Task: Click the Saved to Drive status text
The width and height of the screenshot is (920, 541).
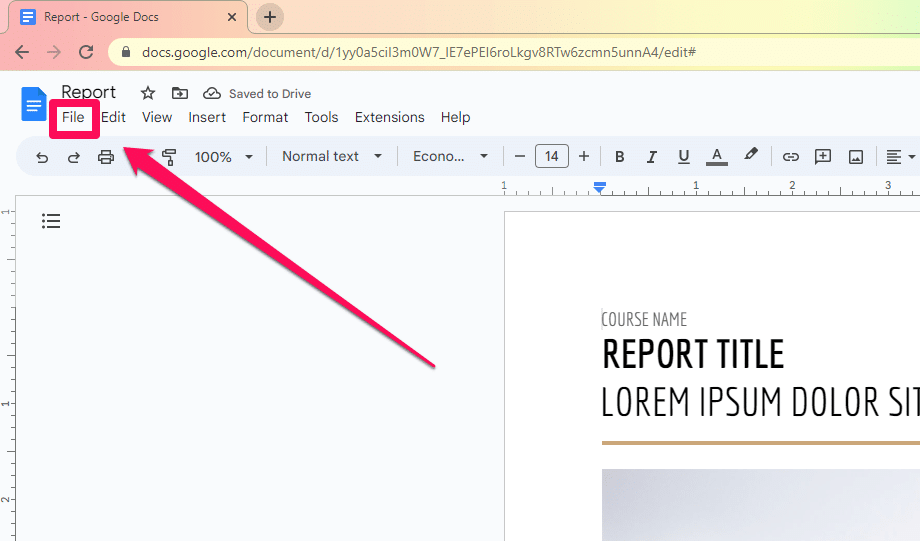Action: [x=270, y=94]
